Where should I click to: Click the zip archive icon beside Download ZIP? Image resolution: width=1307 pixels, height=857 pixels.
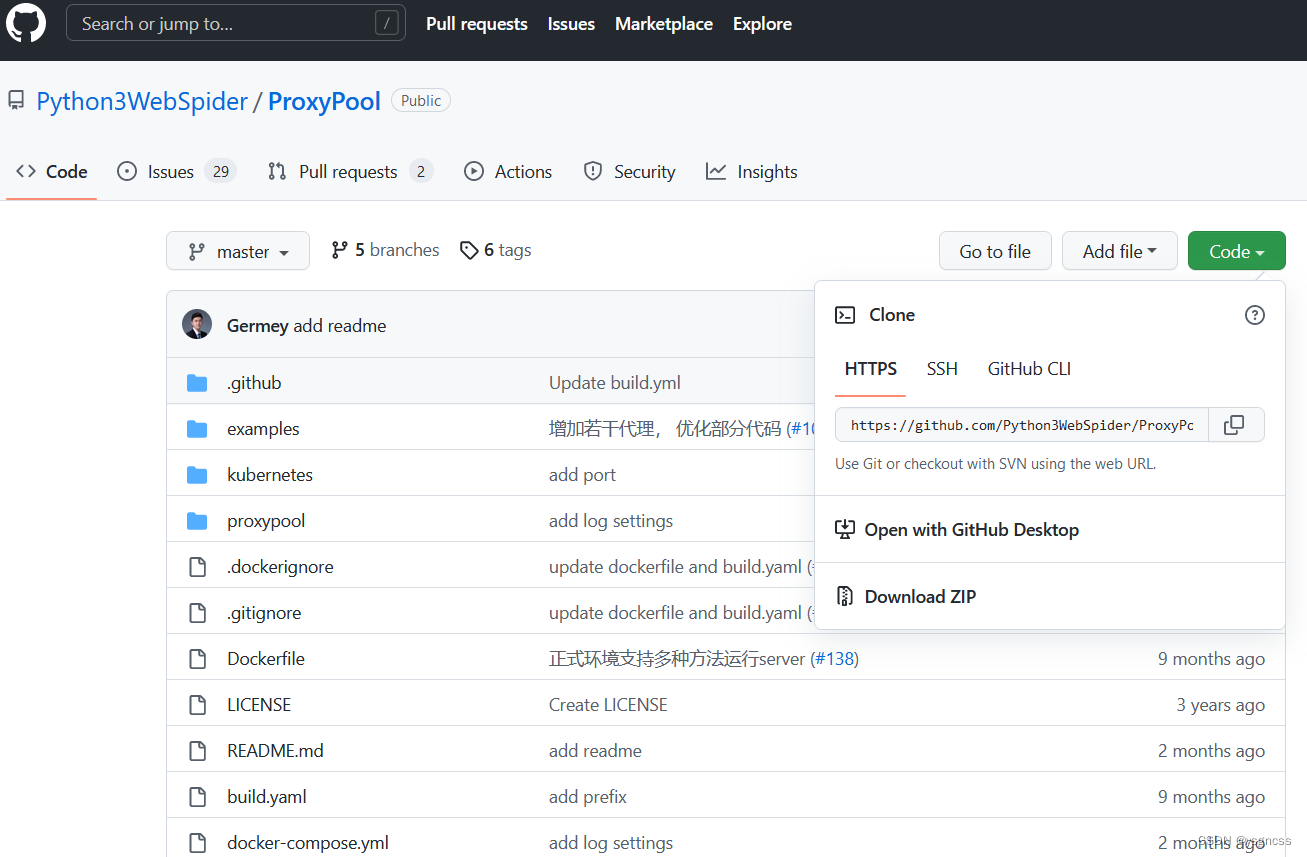(x=845, y=597)
